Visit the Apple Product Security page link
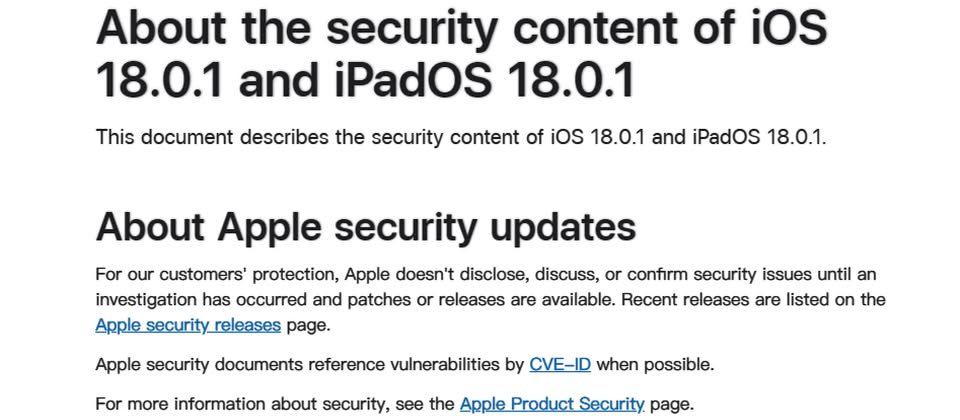Image resolution: width=960 pixels, height=420 pixels. [x=552, y=404]
